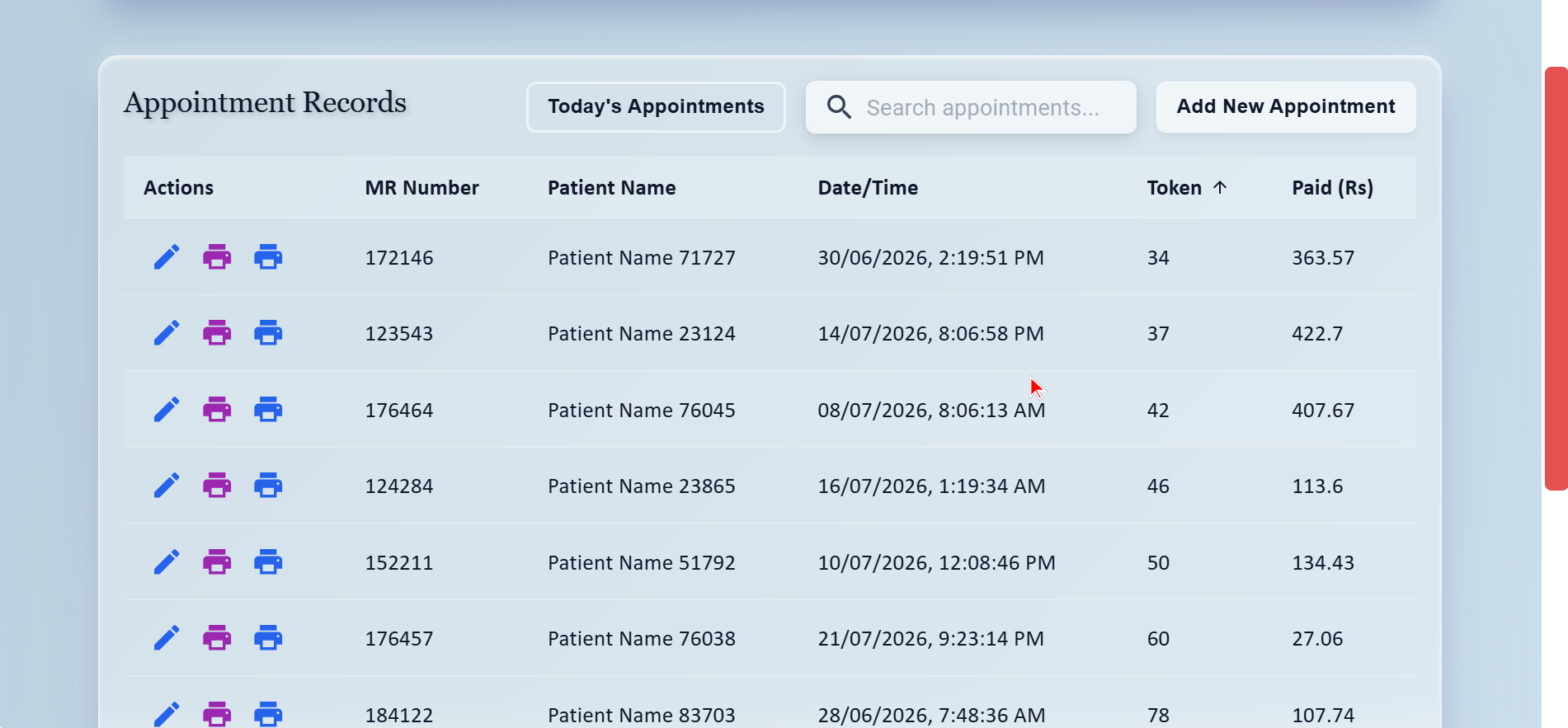Purple printer in Patient Name 23865 row
Screen dimensions: 1568x728
[217, 486]
